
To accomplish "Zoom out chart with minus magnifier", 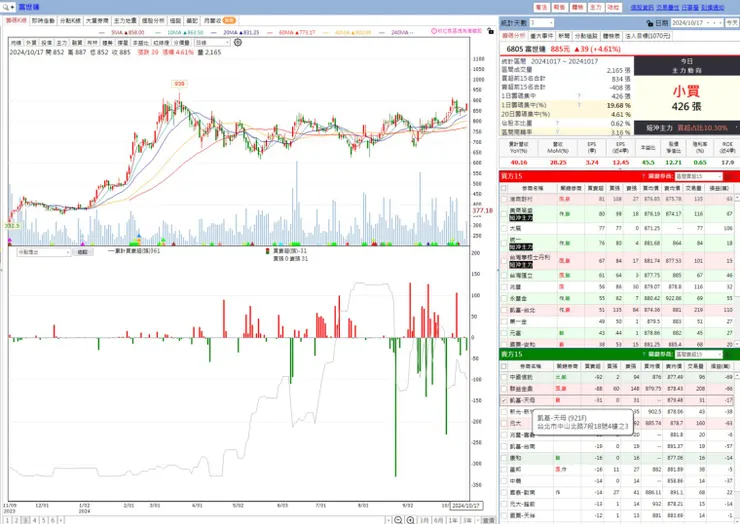I will pos(398,520).
